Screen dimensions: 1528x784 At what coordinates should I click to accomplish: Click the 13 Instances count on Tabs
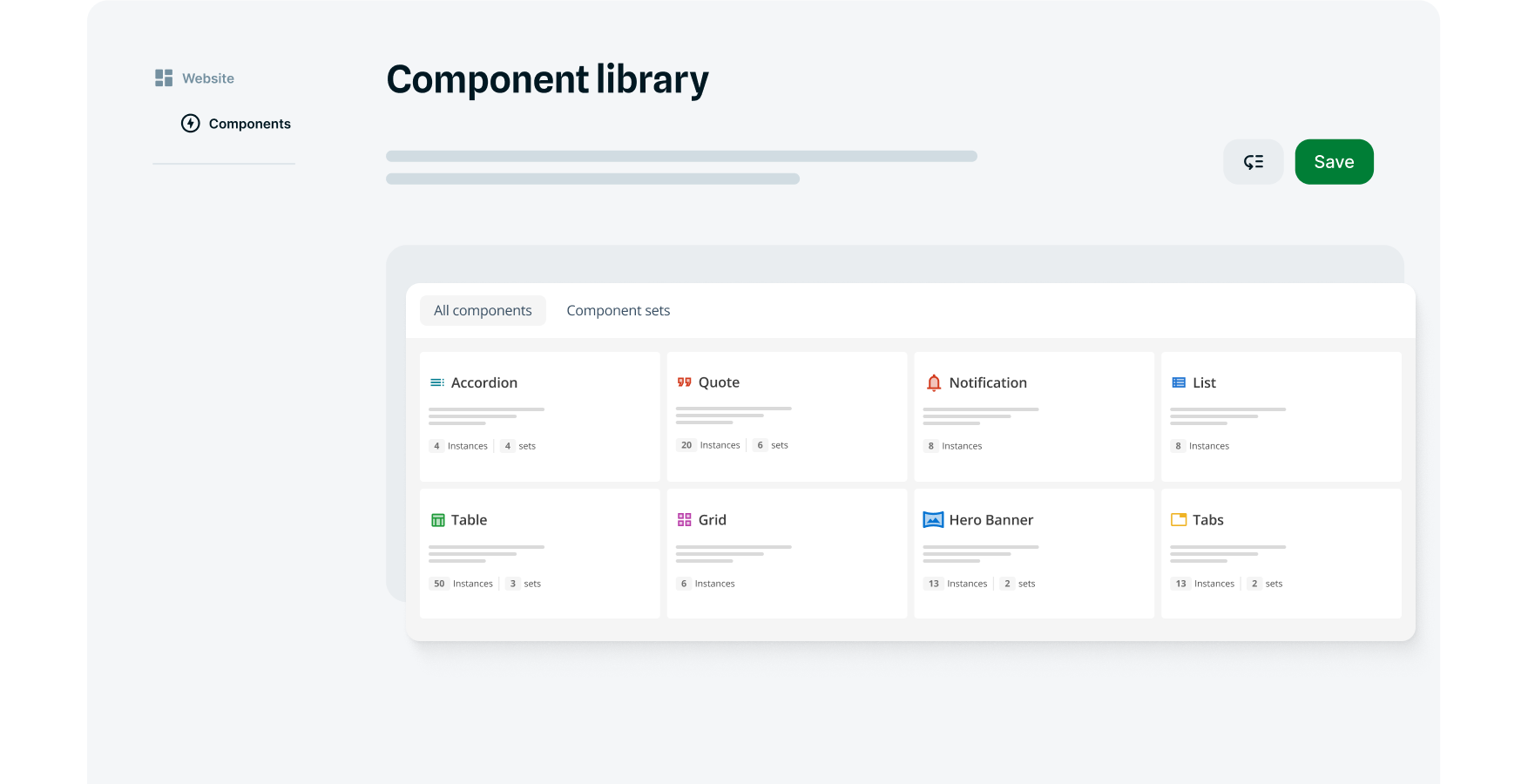(x=1203, y=584)
